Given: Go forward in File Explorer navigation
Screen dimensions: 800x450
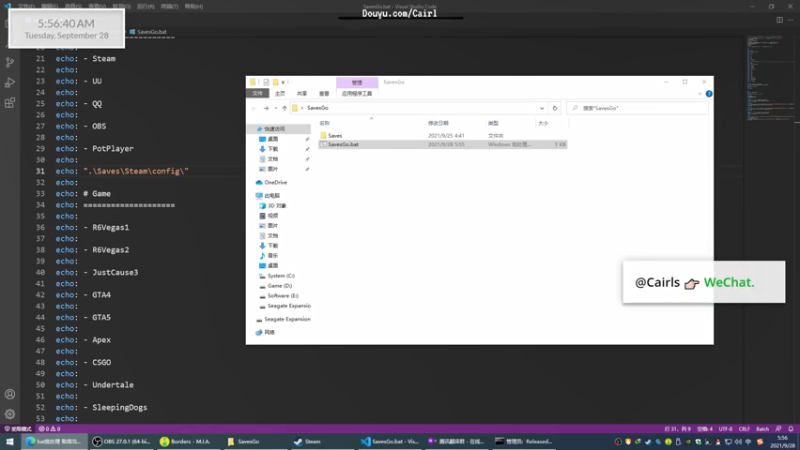Looking at the screenshot, I should [266, 108].
